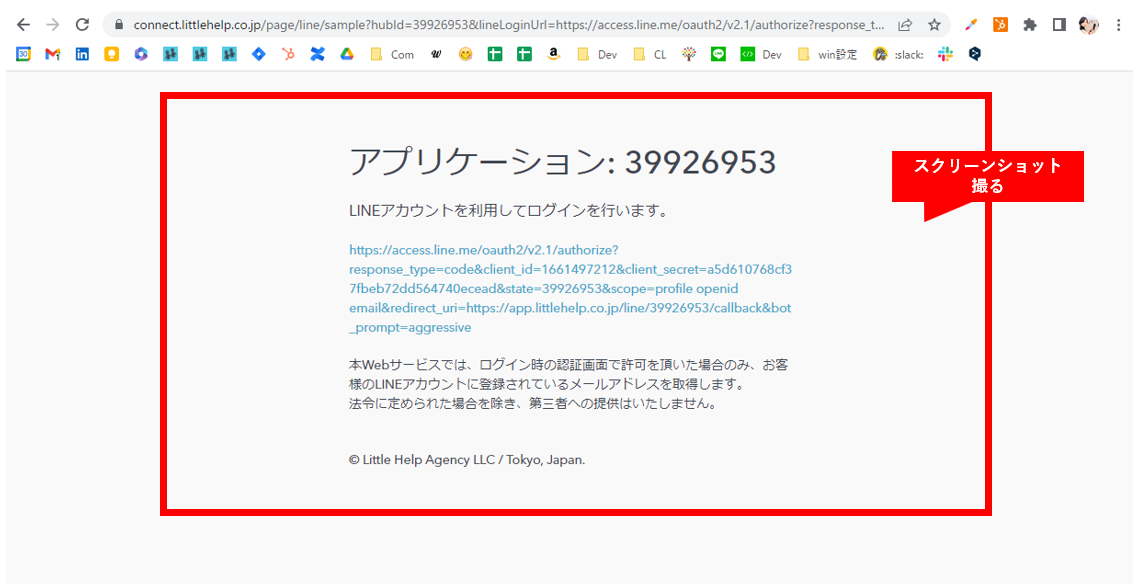Image resolution: width=1147 pixels, height=584 pixels.
Task: Open the LINE bookmark icon
Action: (718, 55)
